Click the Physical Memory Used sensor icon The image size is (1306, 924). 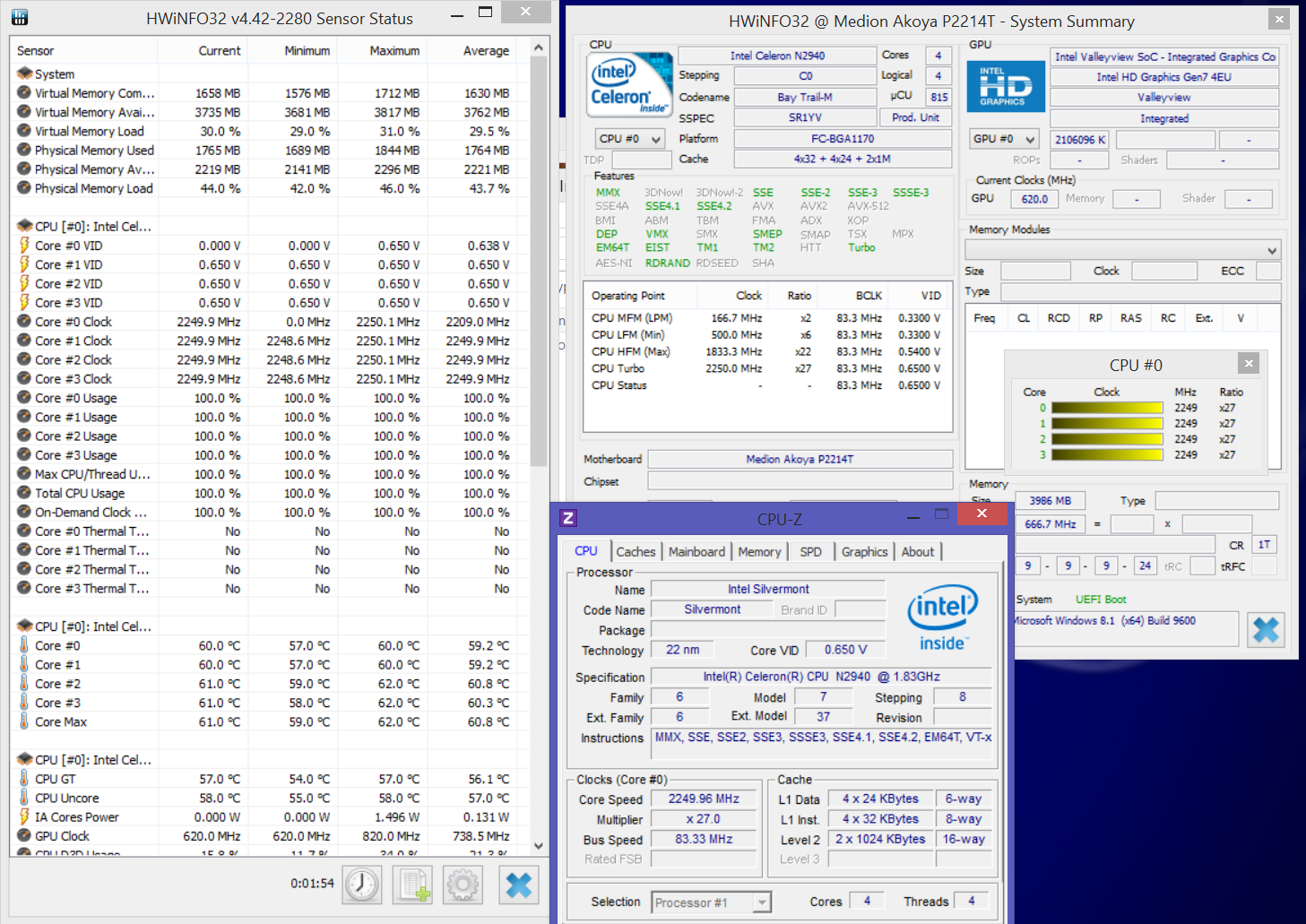point(24,150)
